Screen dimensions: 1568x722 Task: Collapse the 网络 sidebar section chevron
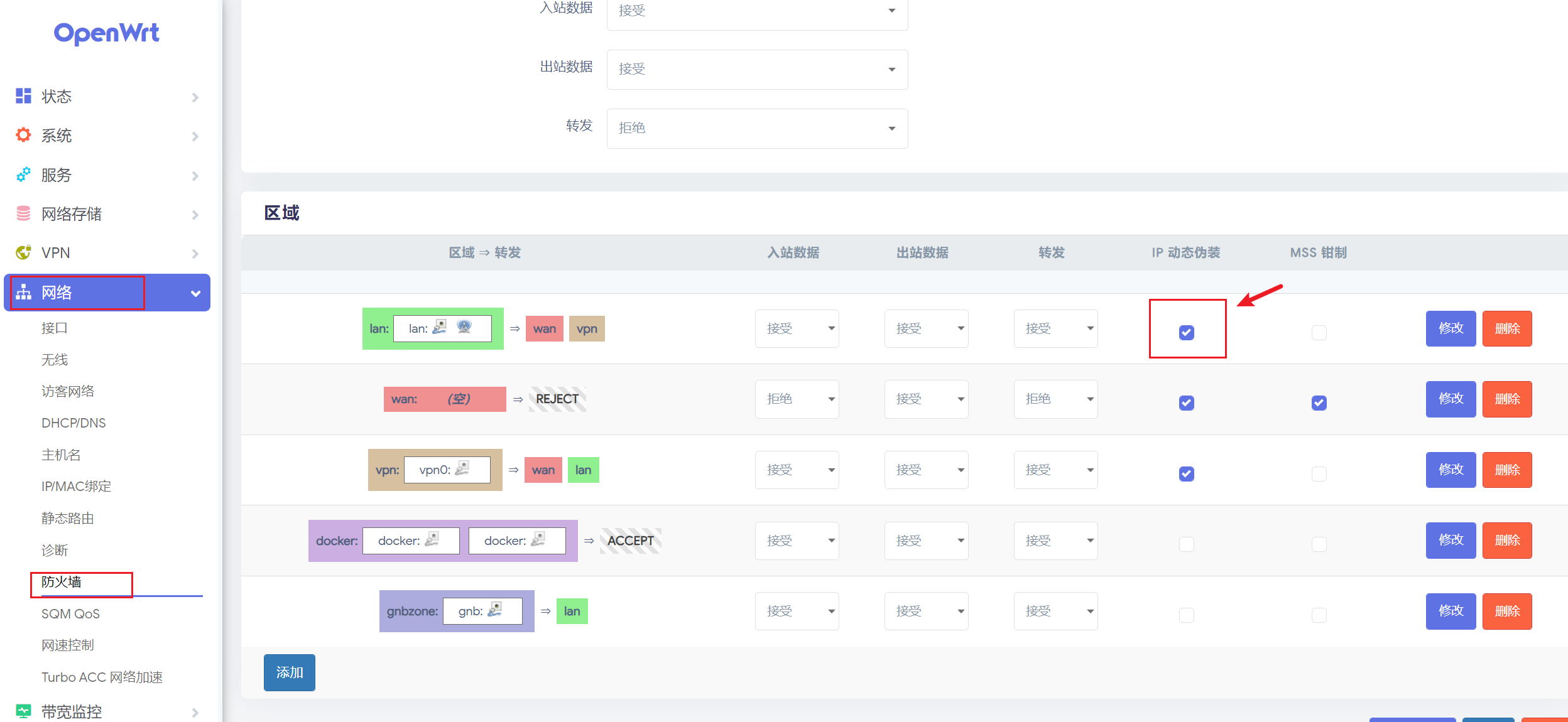[195, 293]
